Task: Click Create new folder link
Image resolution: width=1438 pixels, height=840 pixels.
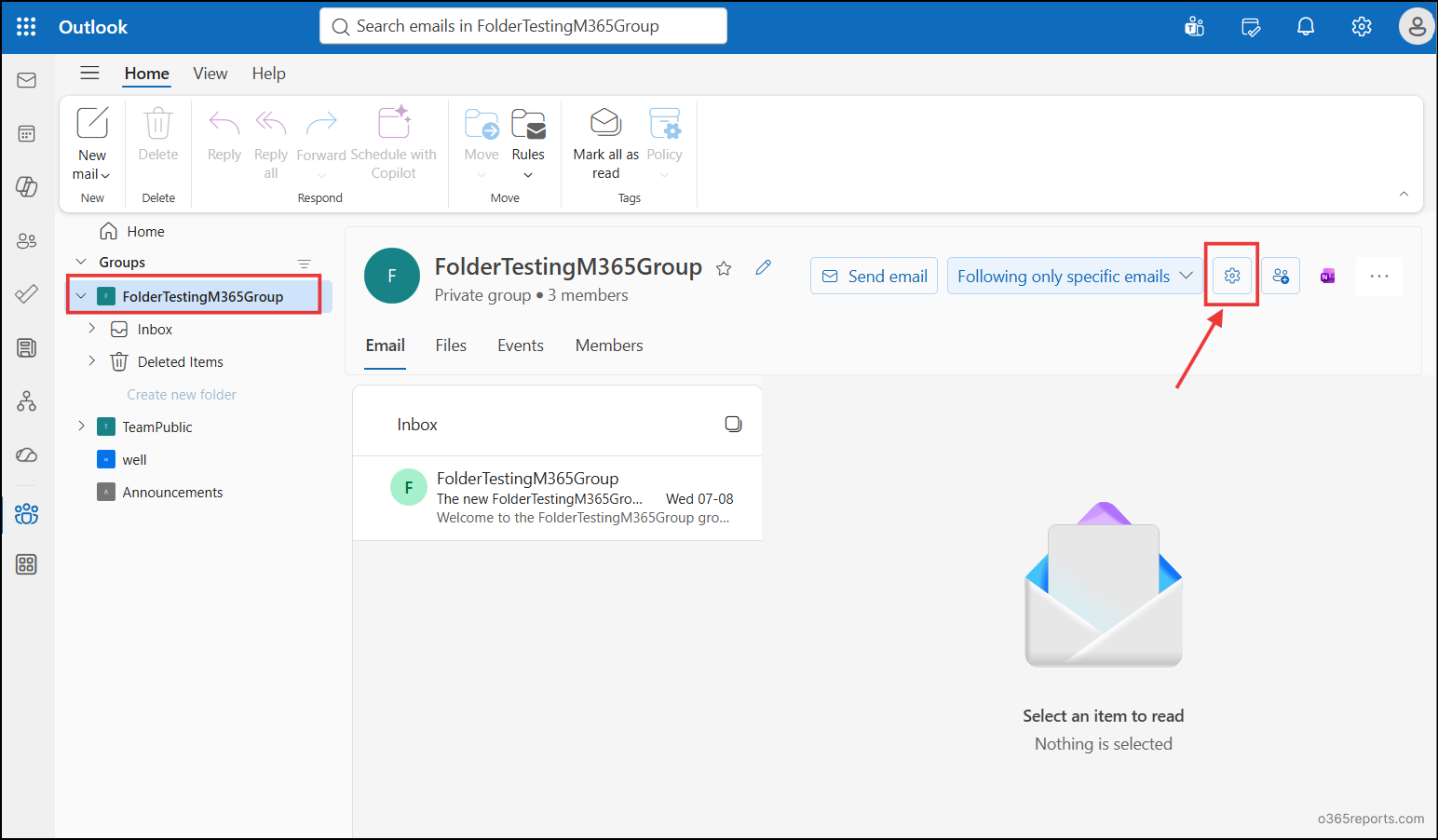Action: pyautogui.click(x=182, y=395)
